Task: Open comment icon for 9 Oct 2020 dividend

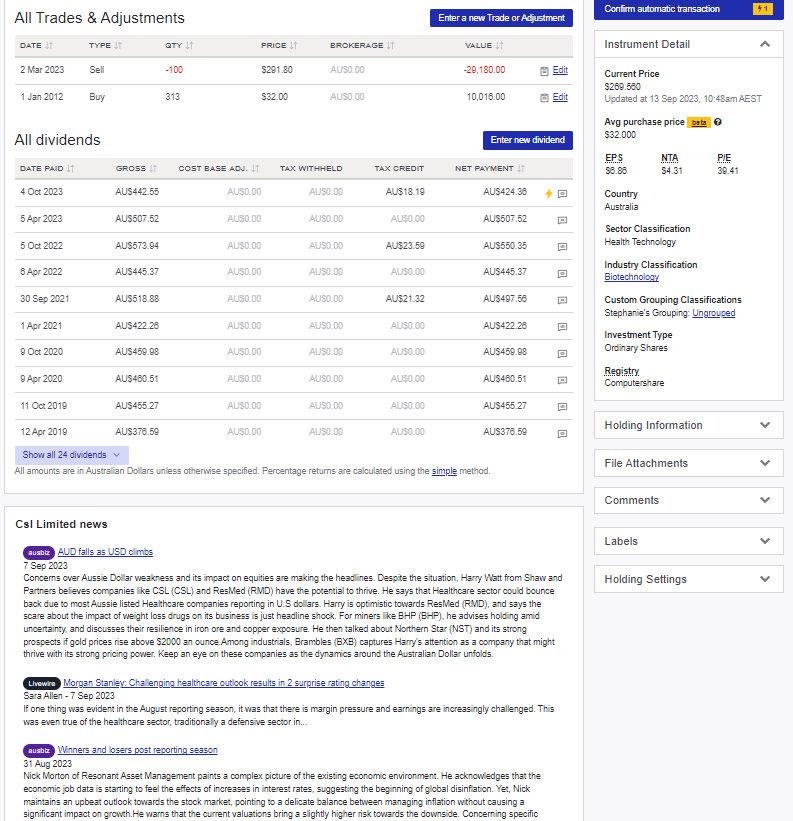Action: pyautogui.click(x=562, y=353)
